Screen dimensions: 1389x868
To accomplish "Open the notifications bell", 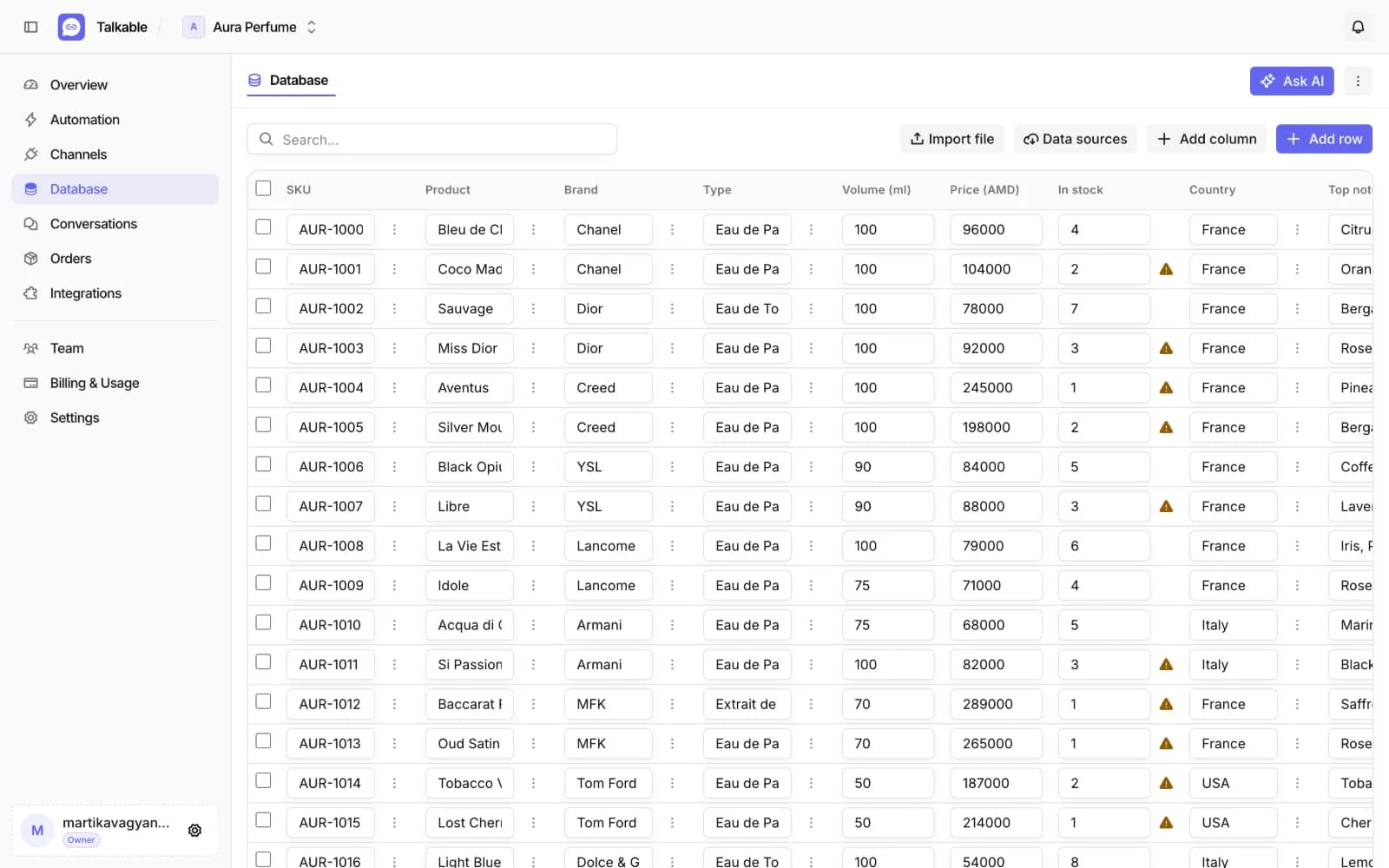I will (1358, 27).
